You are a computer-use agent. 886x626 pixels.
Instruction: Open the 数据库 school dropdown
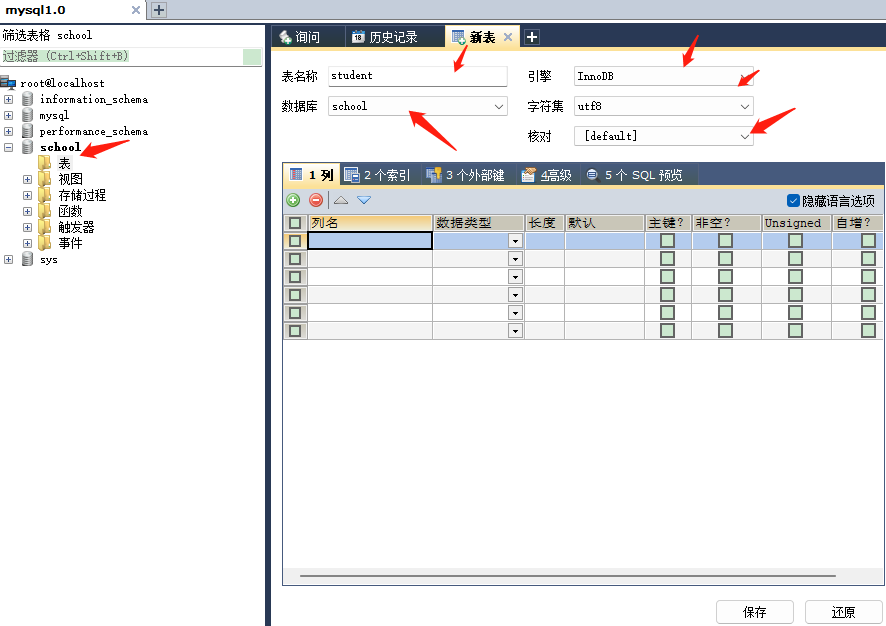(499, 106)
